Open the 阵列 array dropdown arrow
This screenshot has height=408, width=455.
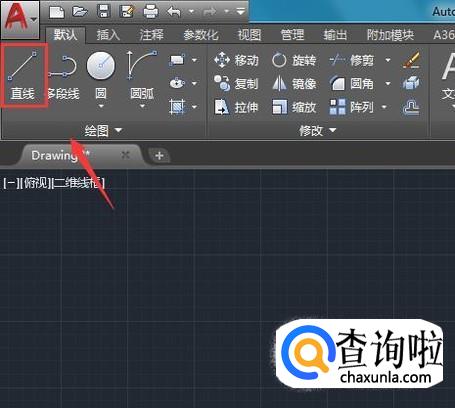(x=384, y=107)
